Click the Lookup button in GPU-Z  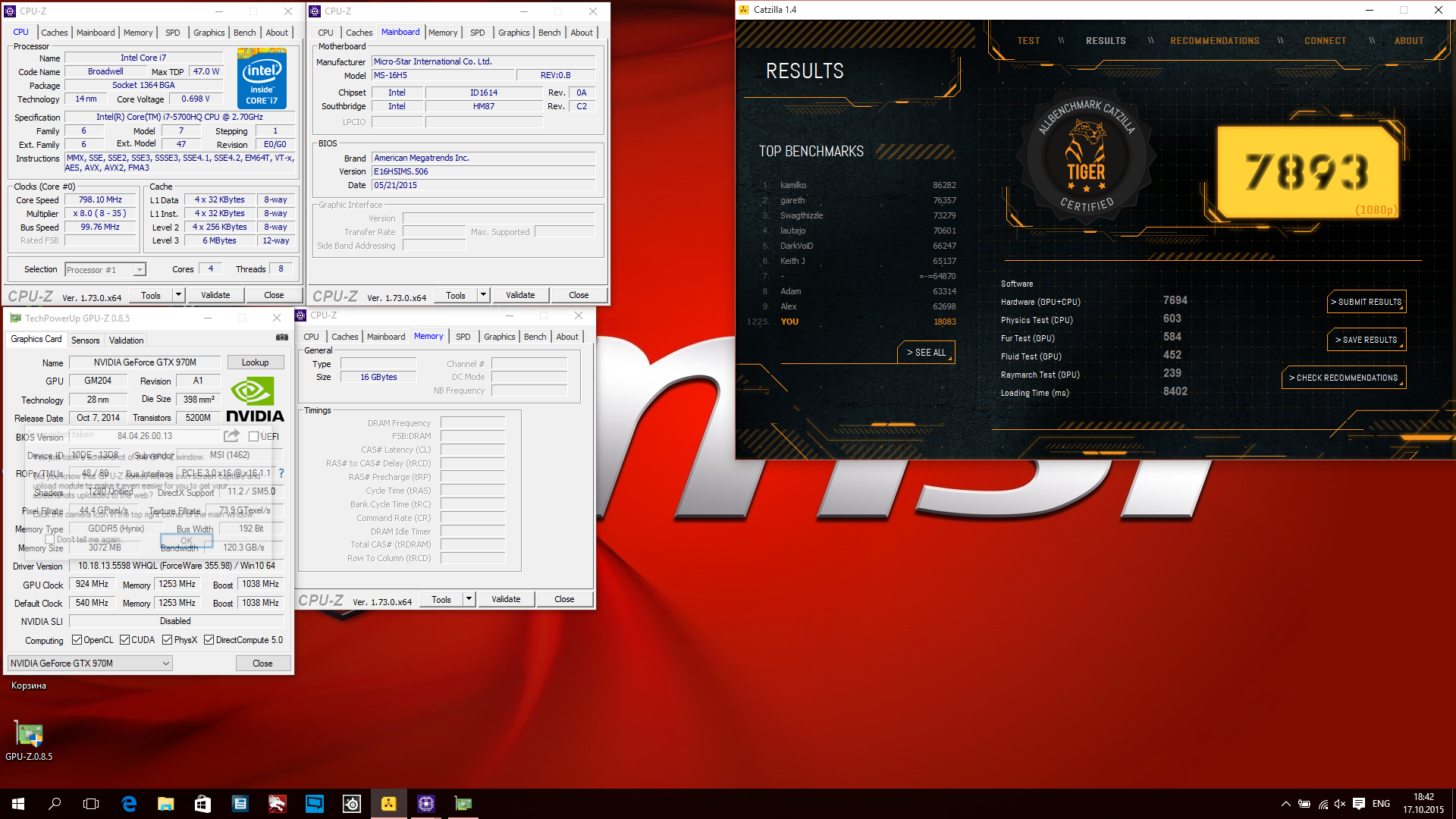pos(256,362)
